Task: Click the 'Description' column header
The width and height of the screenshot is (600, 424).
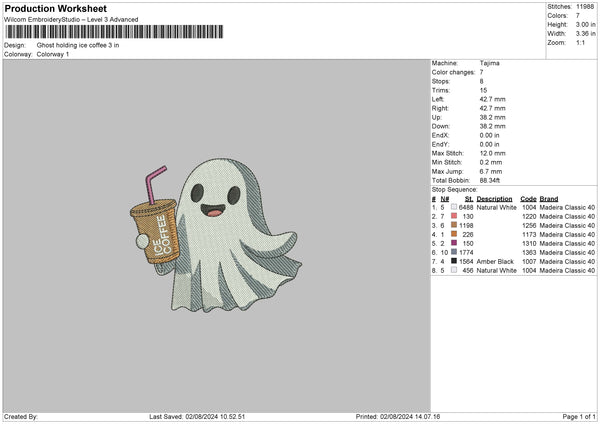Action: coord(494,199)
